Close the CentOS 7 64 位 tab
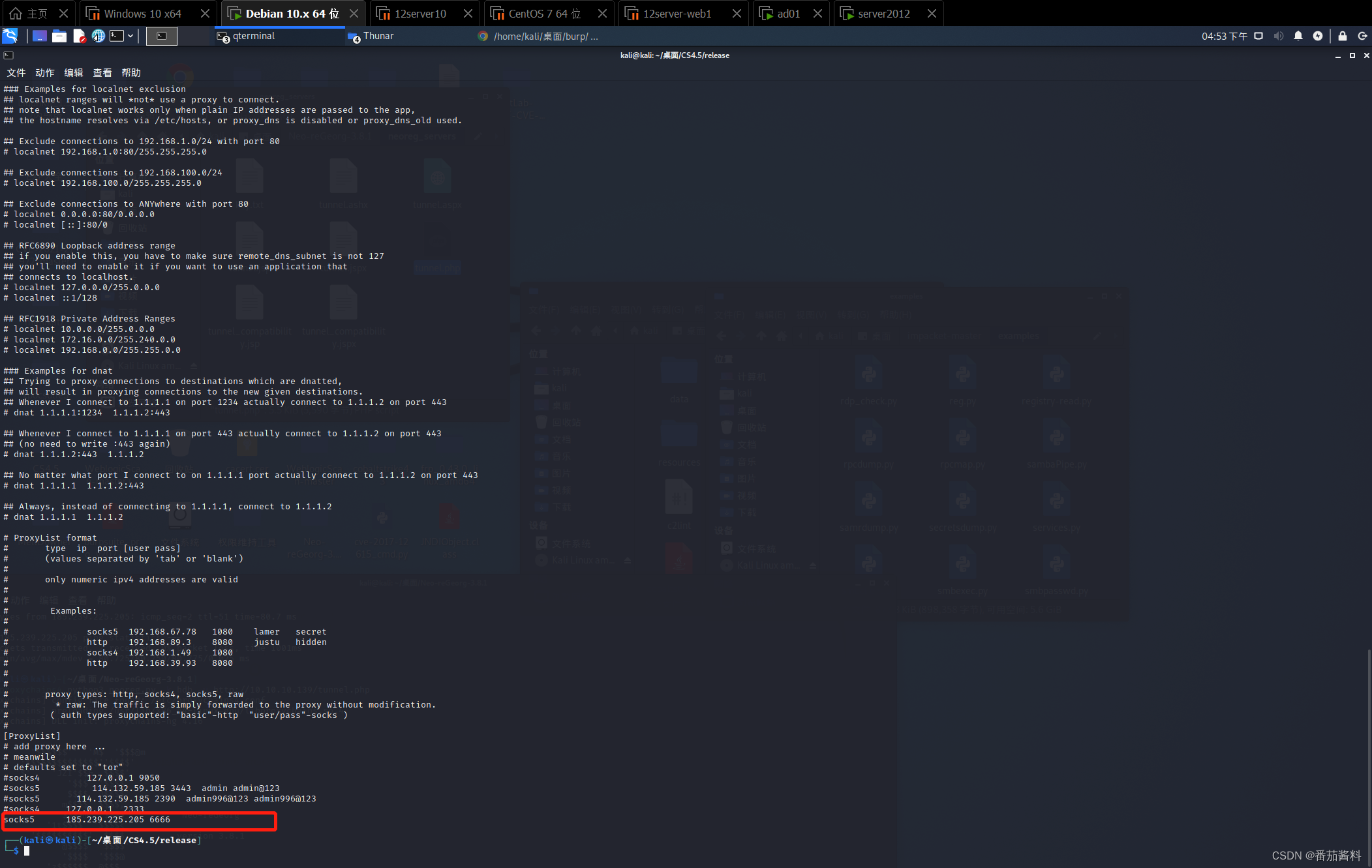 [602, 13]
